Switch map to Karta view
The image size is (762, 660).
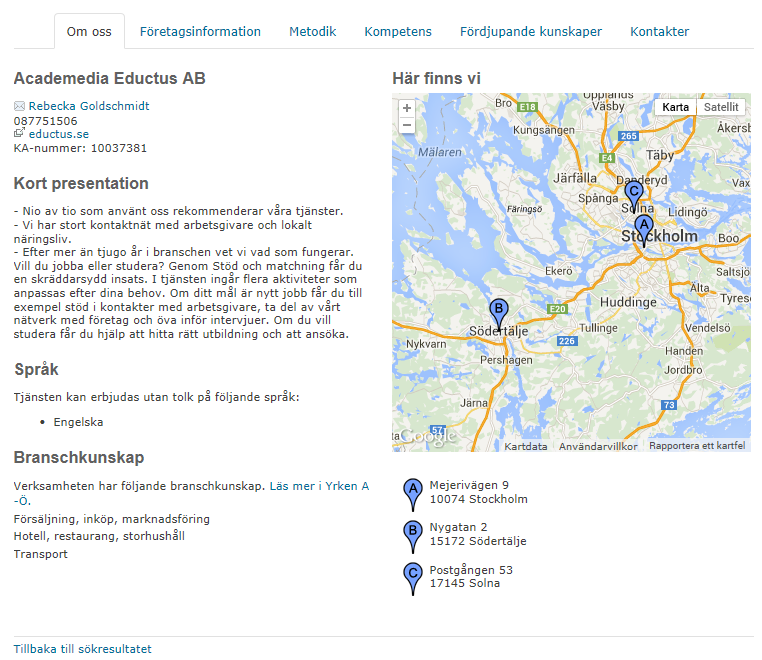point(675,107)
